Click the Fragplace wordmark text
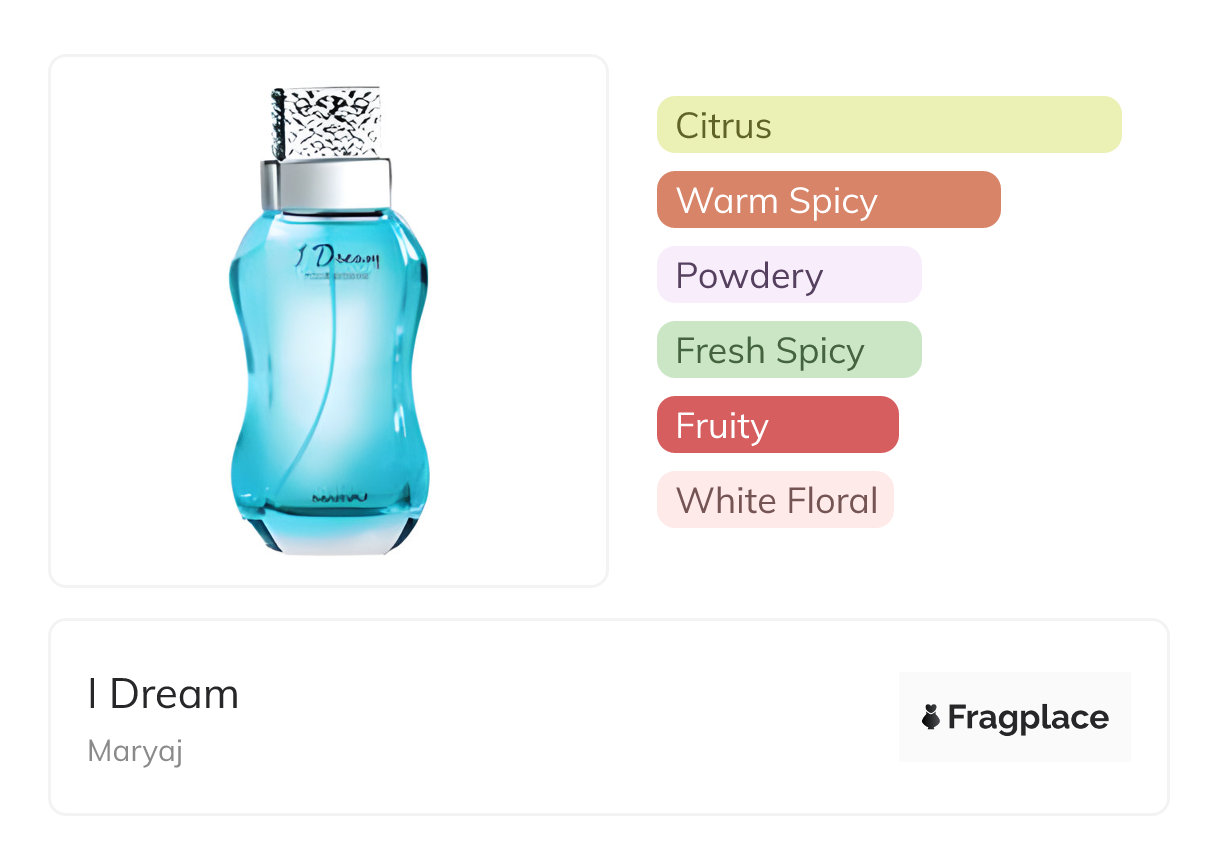Viewport: 1218px width, 864px height. click(1028, 718)
